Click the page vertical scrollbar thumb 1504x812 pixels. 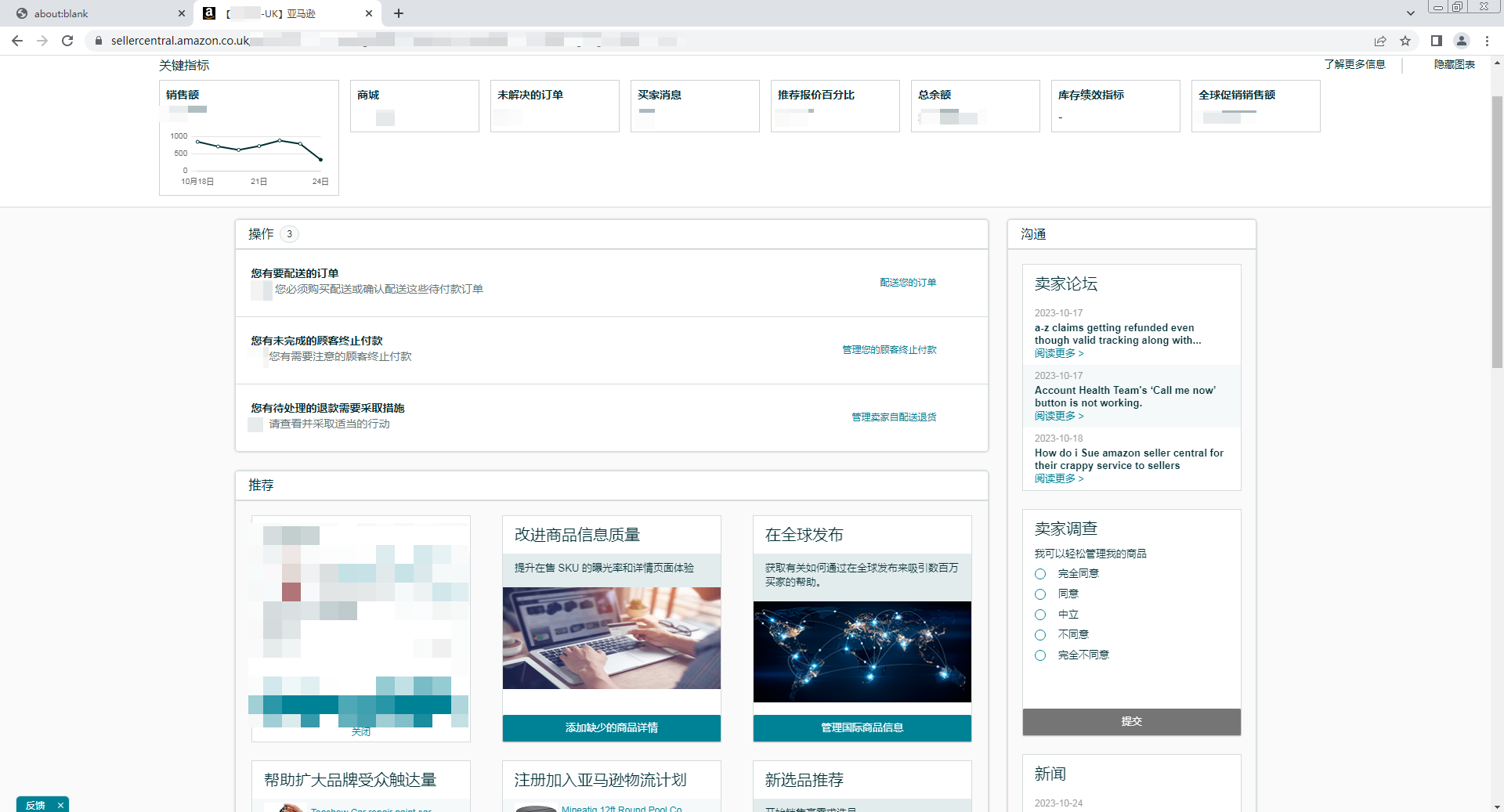click(1497, 231)
